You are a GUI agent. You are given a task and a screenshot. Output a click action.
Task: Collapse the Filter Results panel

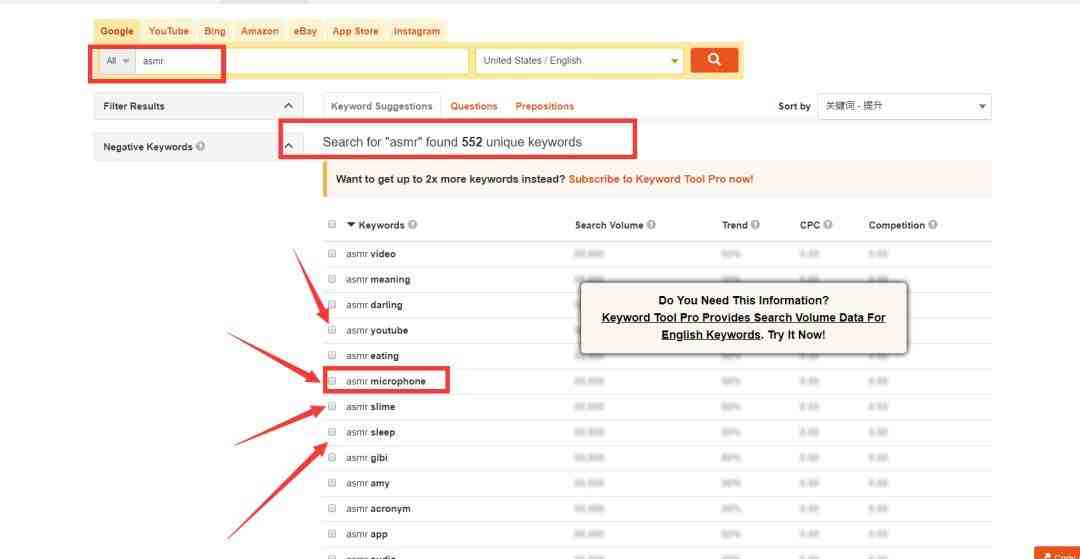(x=289, y=106)
